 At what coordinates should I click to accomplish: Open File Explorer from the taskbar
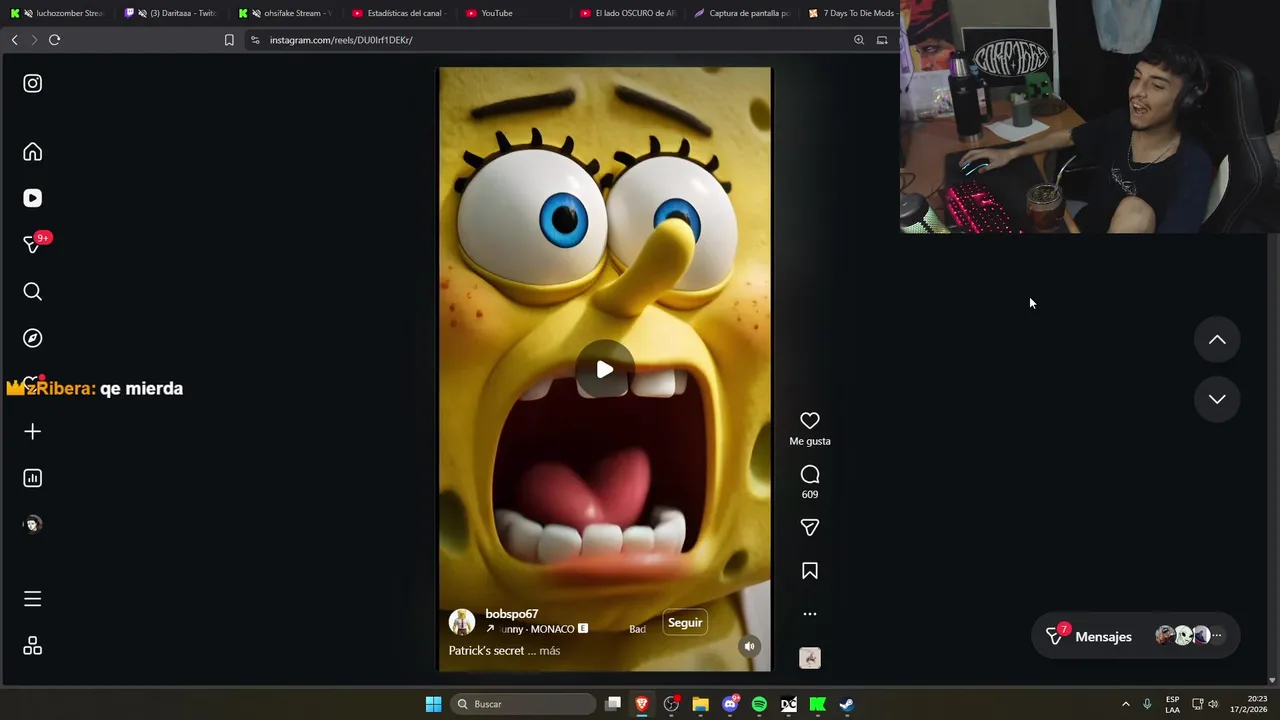click(x=700, y=704)
